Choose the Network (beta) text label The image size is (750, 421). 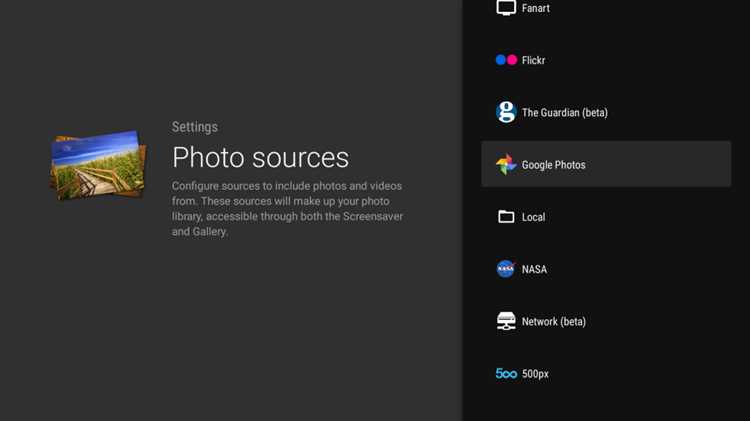click(x=553, y=321)
